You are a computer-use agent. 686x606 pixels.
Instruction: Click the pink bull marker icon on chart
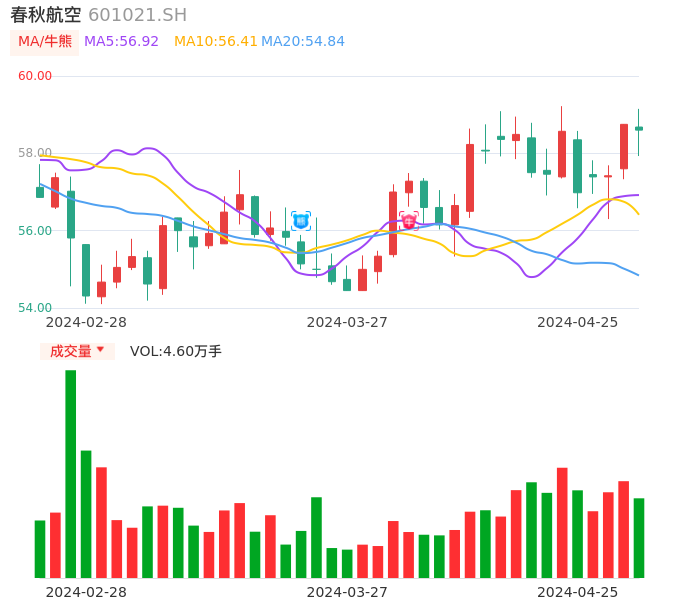[409, 221]
